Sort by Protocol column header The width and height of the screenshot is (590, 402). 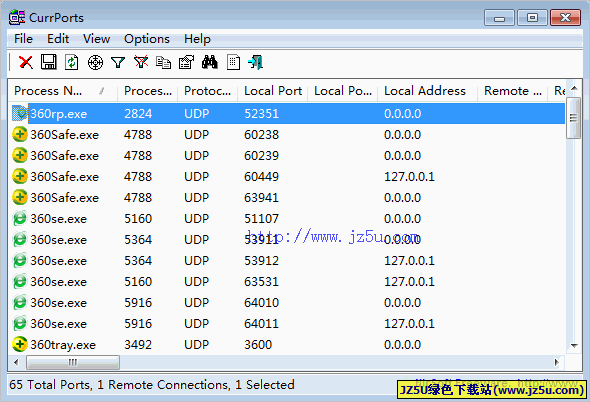(x=208, y=91)
